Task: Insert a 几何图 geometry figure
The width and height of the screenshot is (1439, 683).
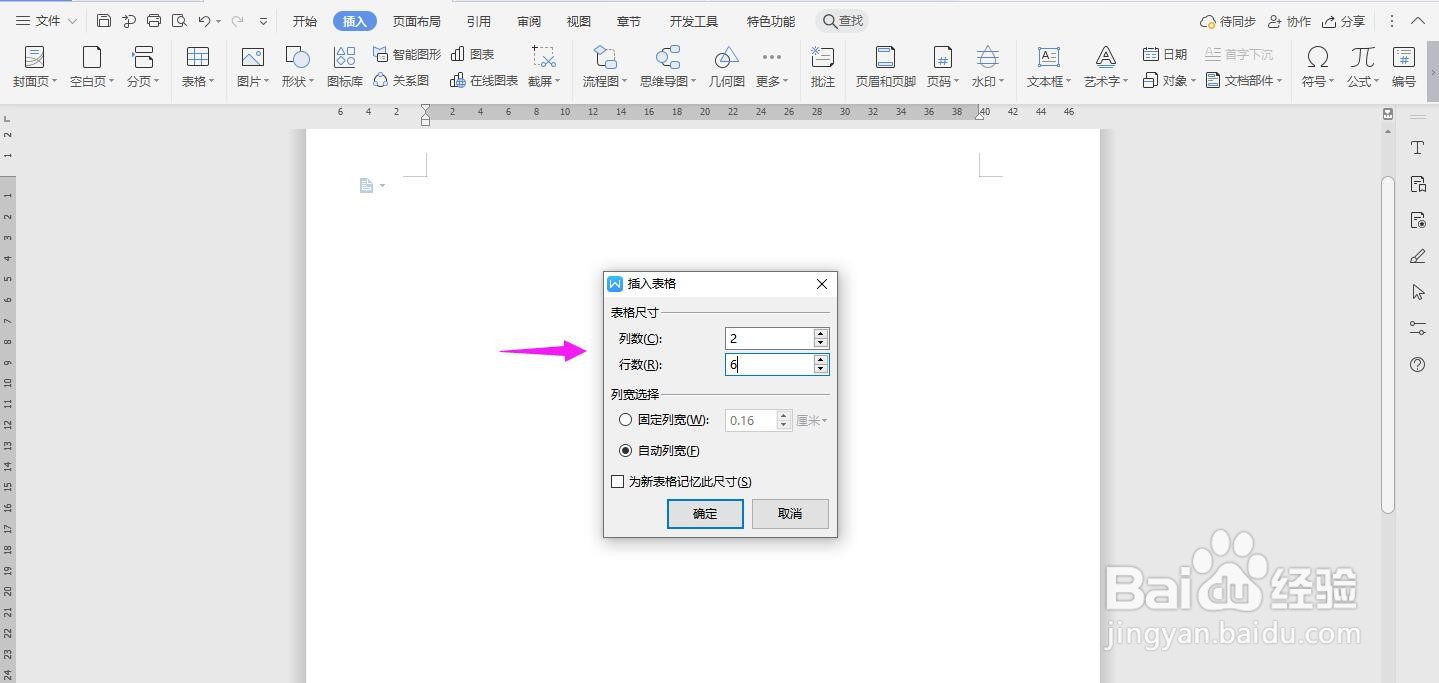Action: coord(727,67)
